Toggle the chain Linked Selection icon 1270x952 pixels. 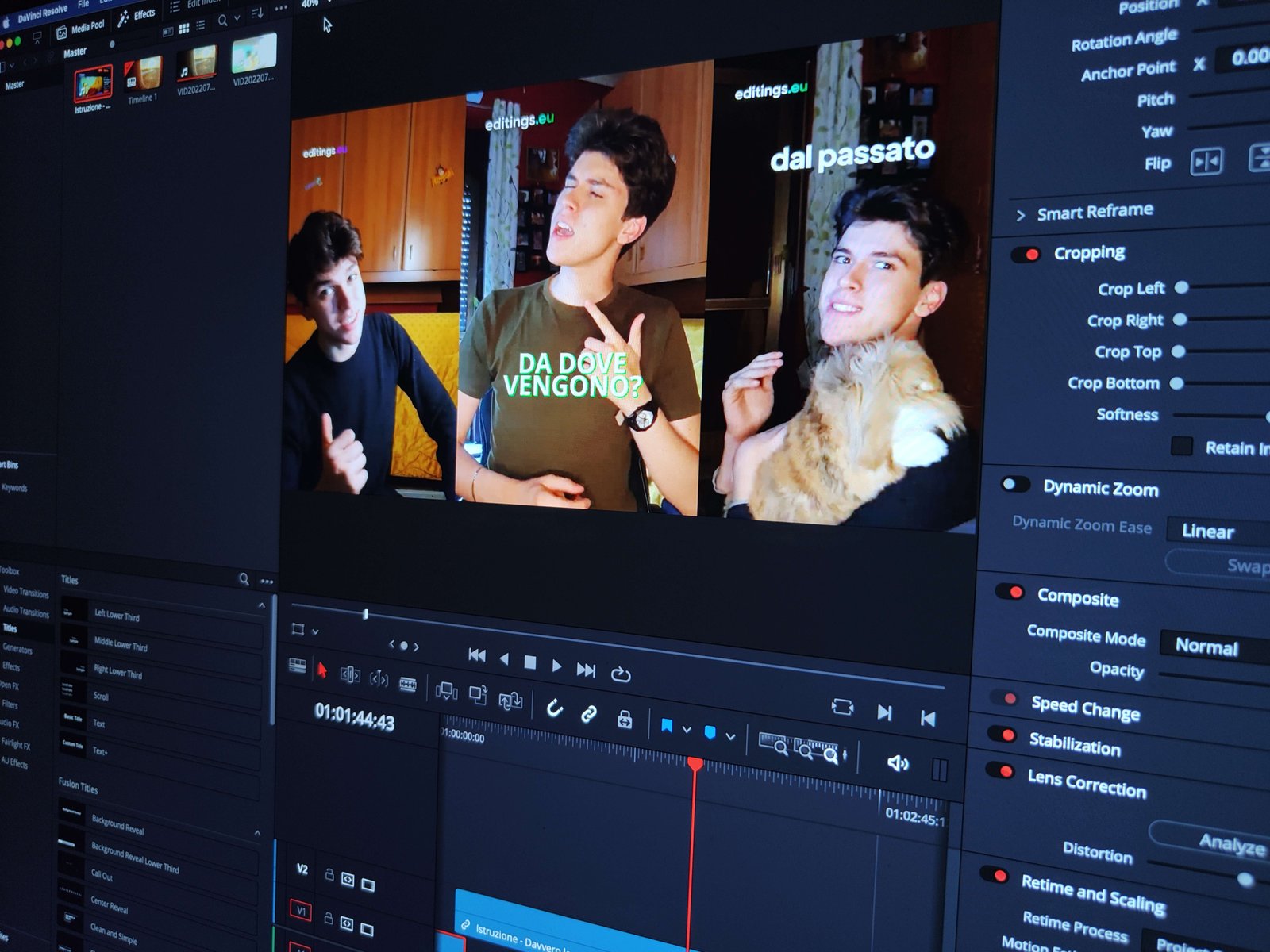tap(589, 713)
